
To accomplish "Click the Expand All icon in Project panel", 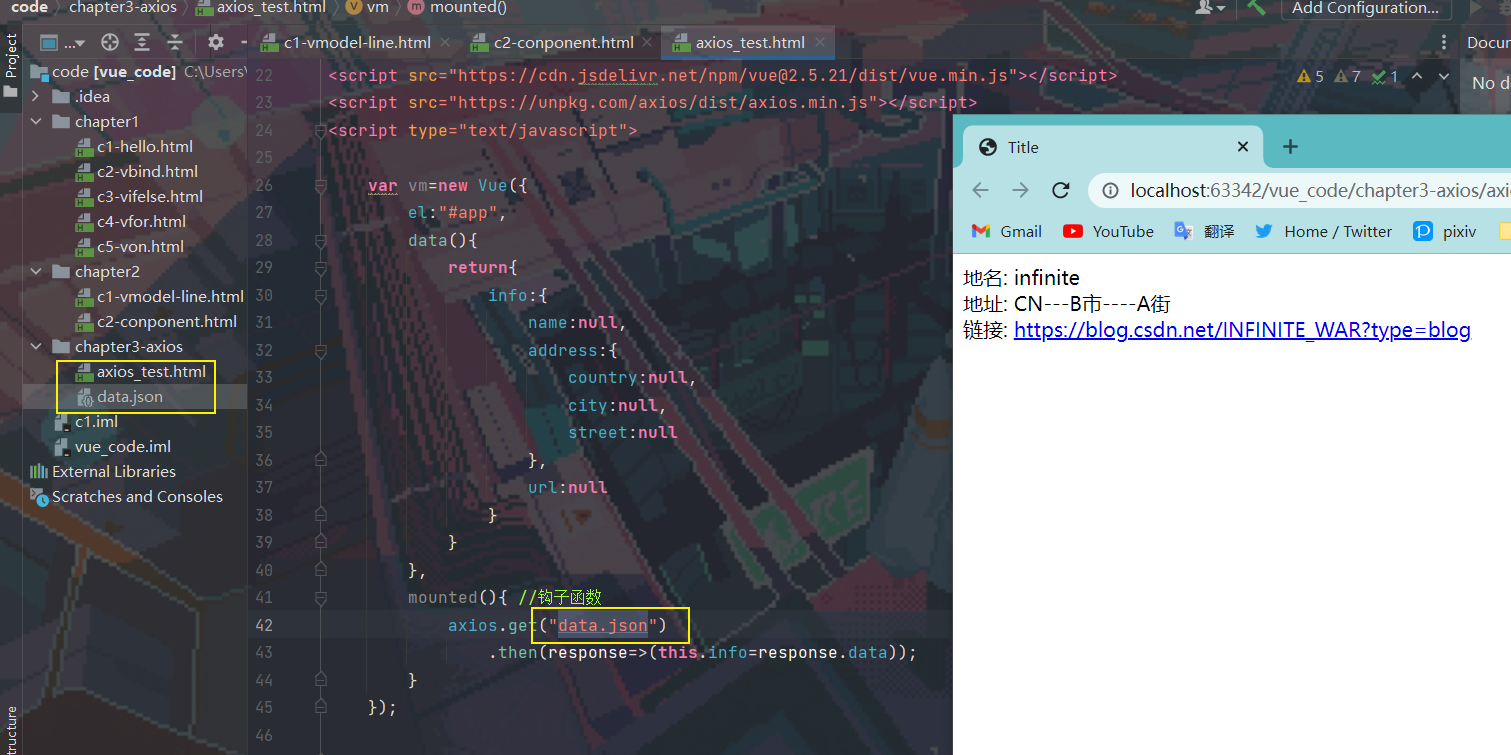I will click(143, 43).
